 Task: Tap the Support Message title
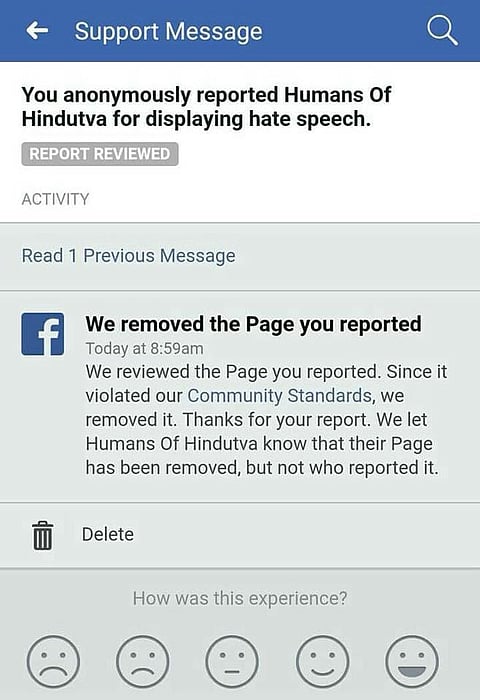[168, 32]
